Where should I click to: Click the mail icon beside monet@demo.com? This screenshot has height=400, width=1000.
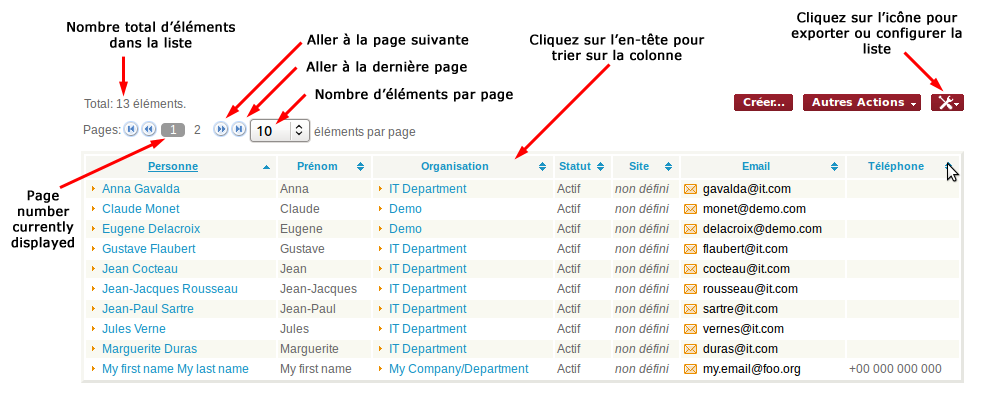pyautogui.click(x=690, y=209)
